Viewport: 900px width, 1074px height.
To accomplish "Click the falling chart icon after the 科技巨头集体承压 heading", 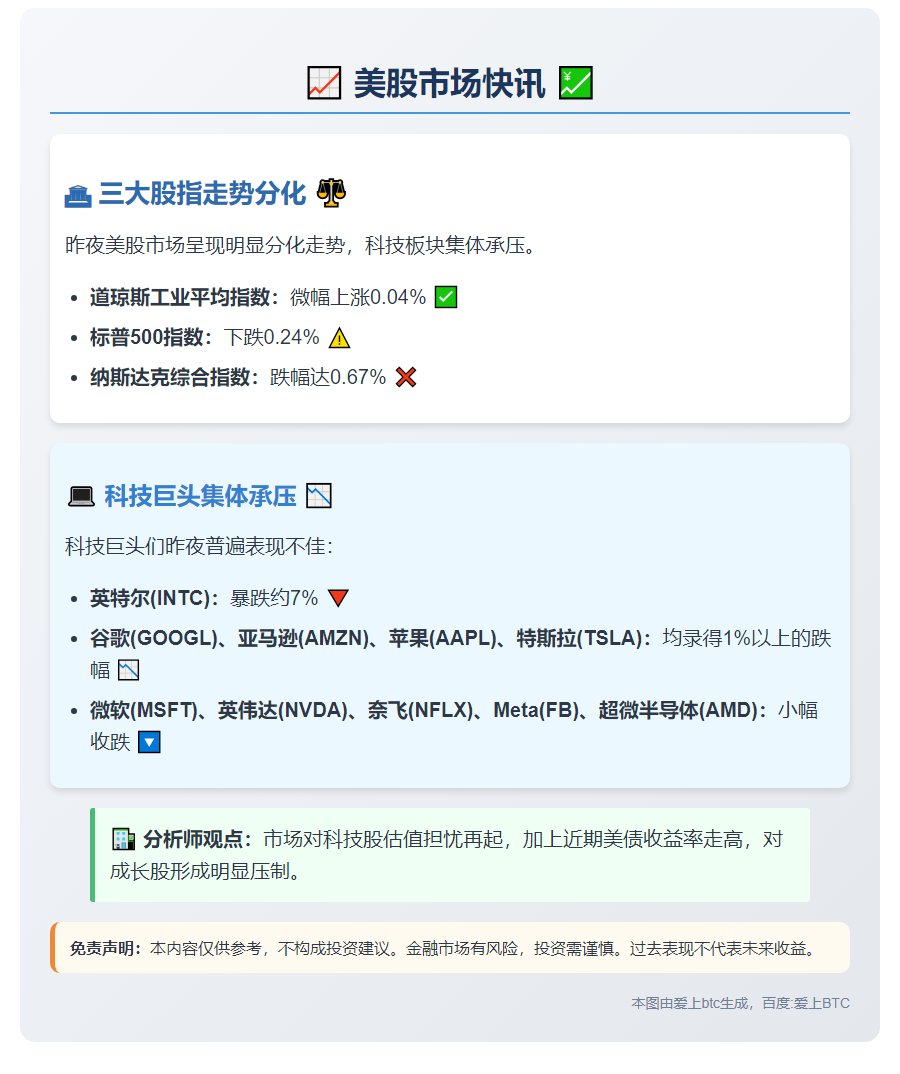I will click(x=319, y=495).
